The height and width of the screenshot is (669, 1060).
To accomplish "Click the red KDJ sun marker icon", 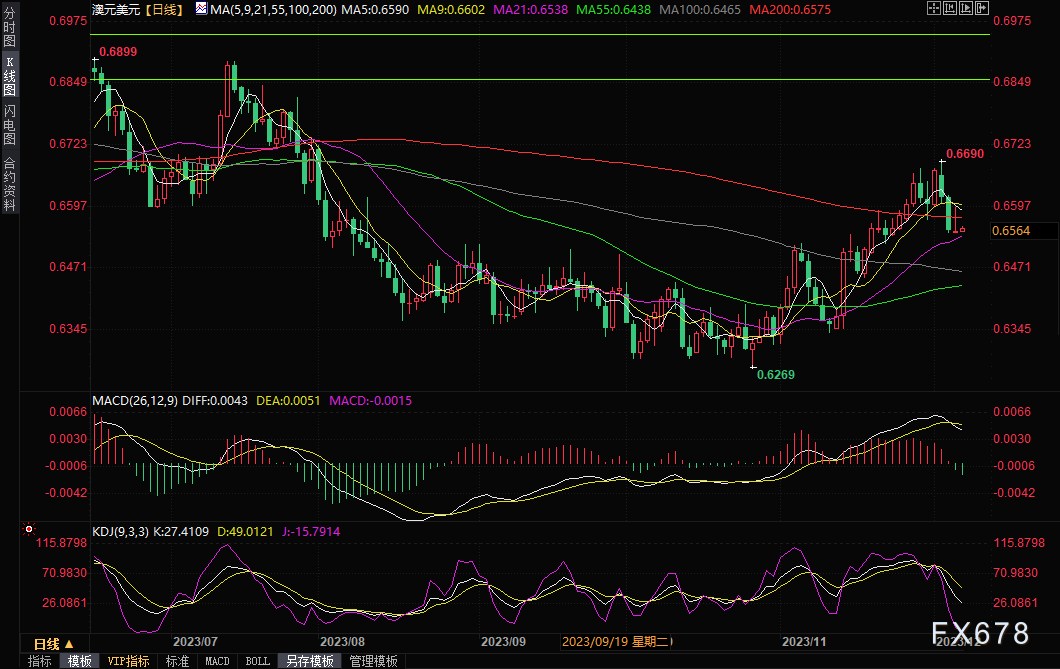I will [x=28, y=529].
